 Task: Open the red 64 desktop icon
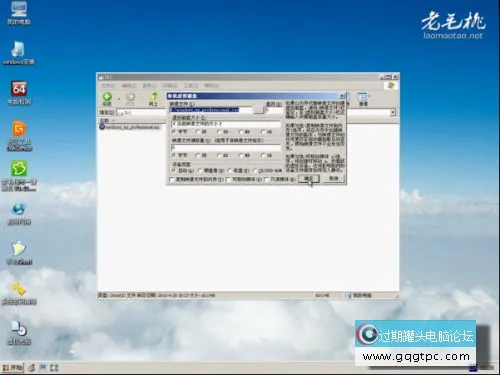[x=19, y=93]
